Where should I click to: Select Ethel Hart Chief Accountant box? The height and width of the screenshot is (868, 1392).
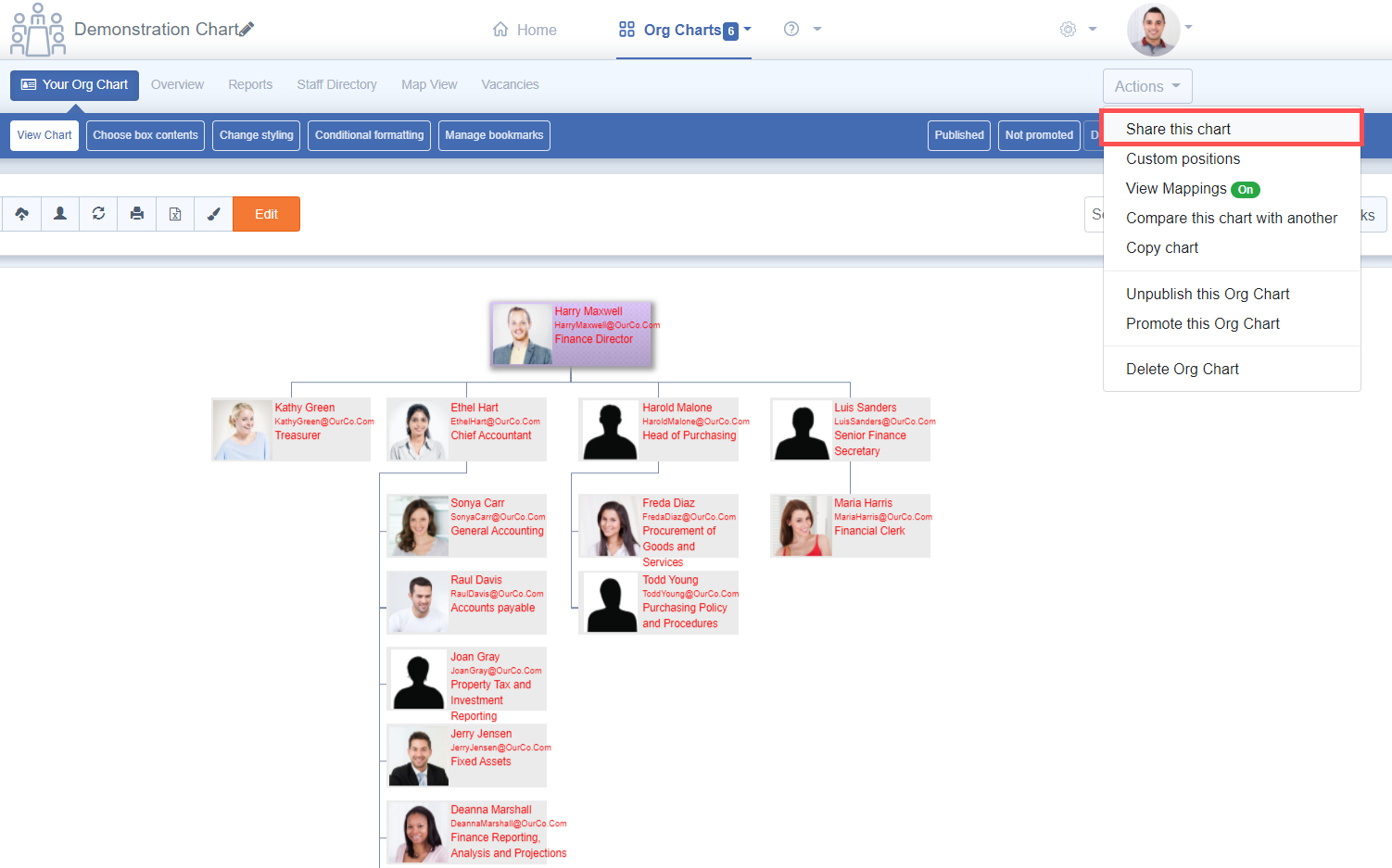466,430
